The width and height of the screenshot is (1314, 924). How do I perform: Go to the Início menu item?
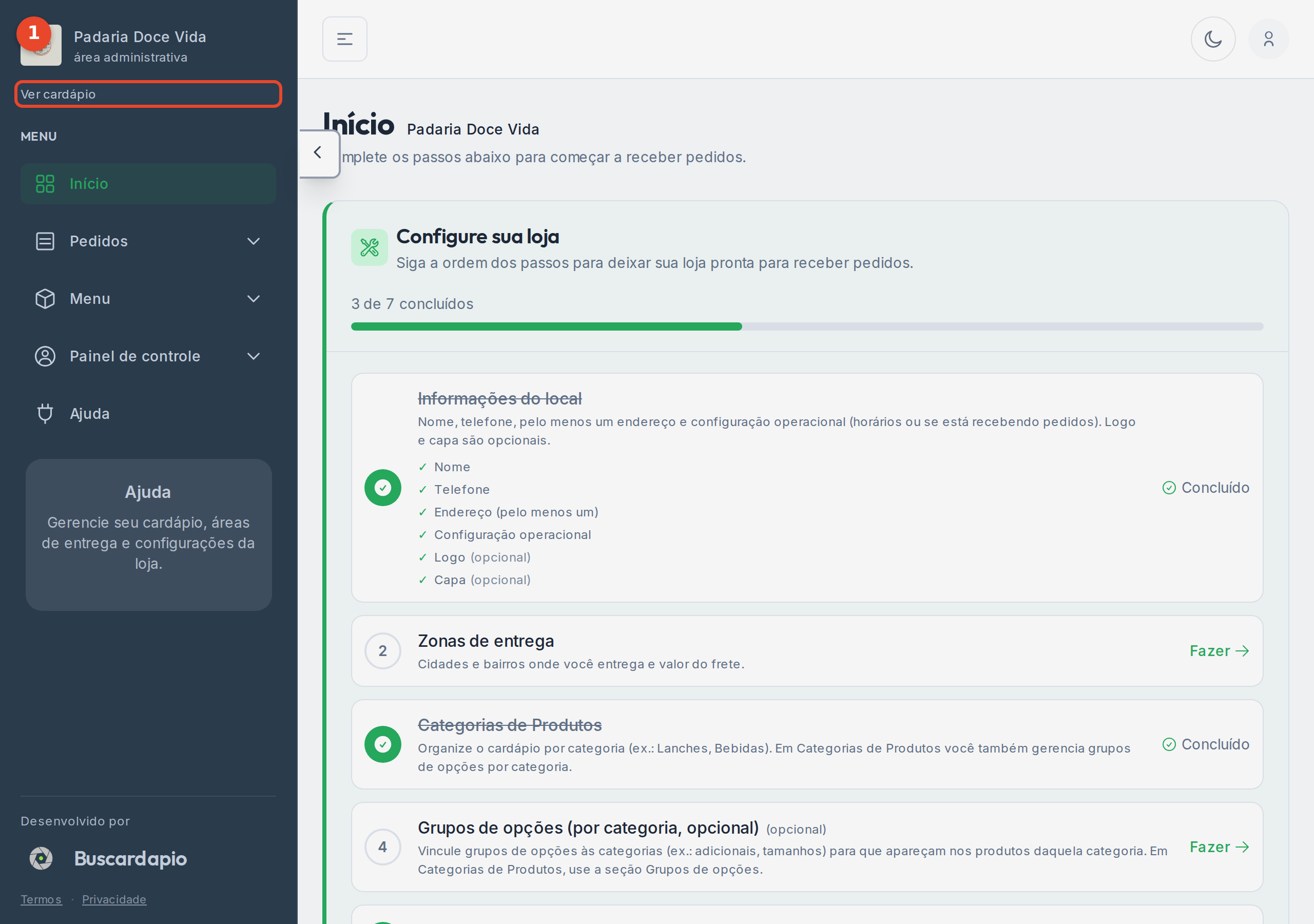(x=148, y=184)
